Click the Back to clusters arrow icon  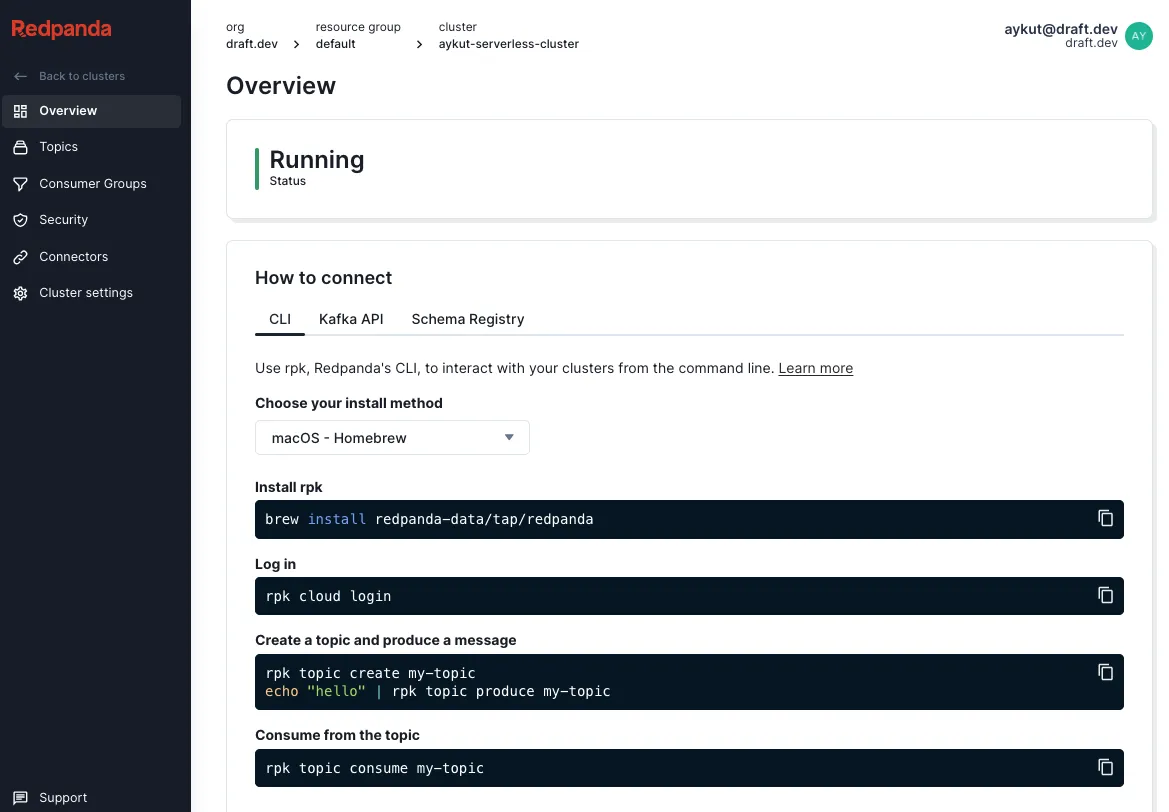21,76
